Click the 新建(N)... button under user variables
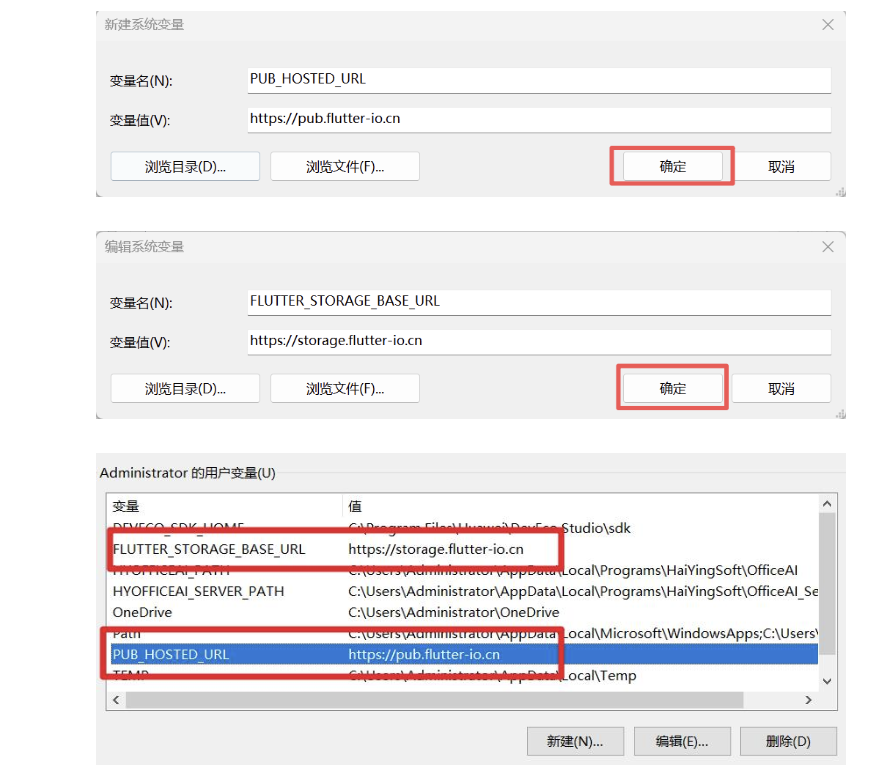This screenshot has height=765, width=879. click(x=575, y=741)
